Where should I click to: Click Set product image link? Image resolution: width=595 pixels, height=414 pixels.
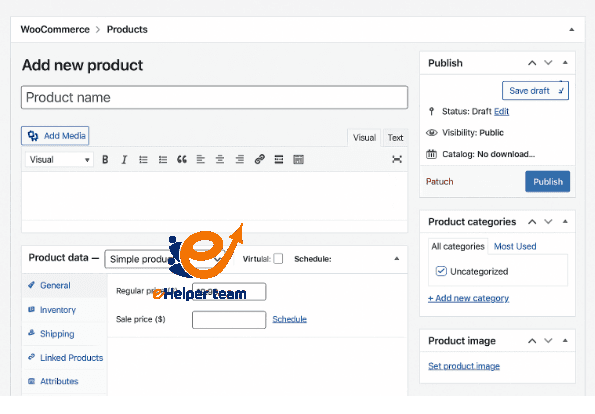[464, 366]
